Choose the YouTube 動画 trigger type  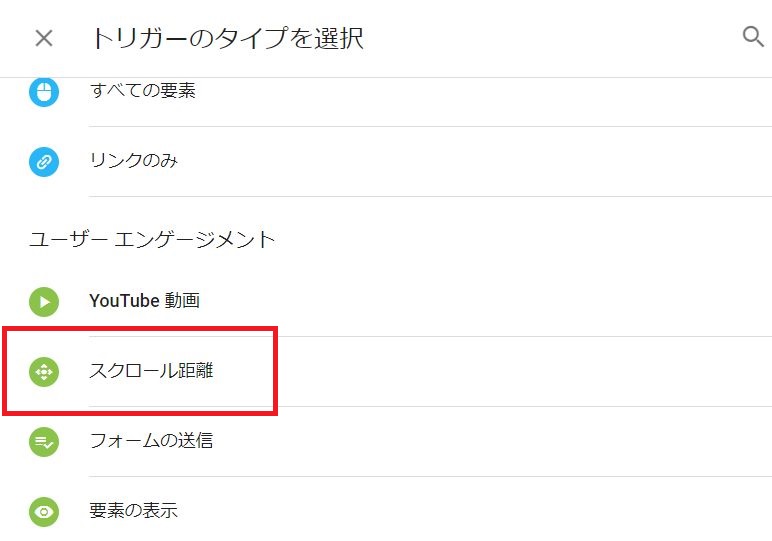click(144, 300)
